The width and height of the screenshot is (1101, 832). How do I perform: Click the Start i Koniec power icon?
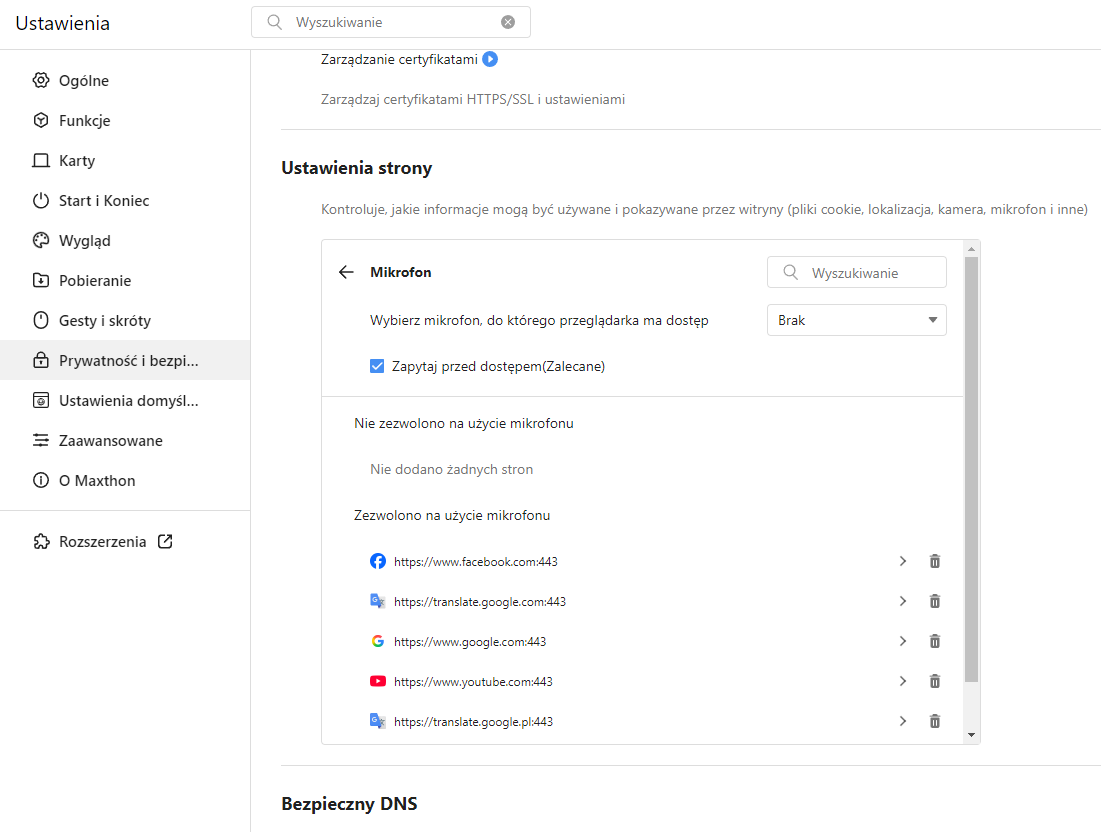click(41, 200)
